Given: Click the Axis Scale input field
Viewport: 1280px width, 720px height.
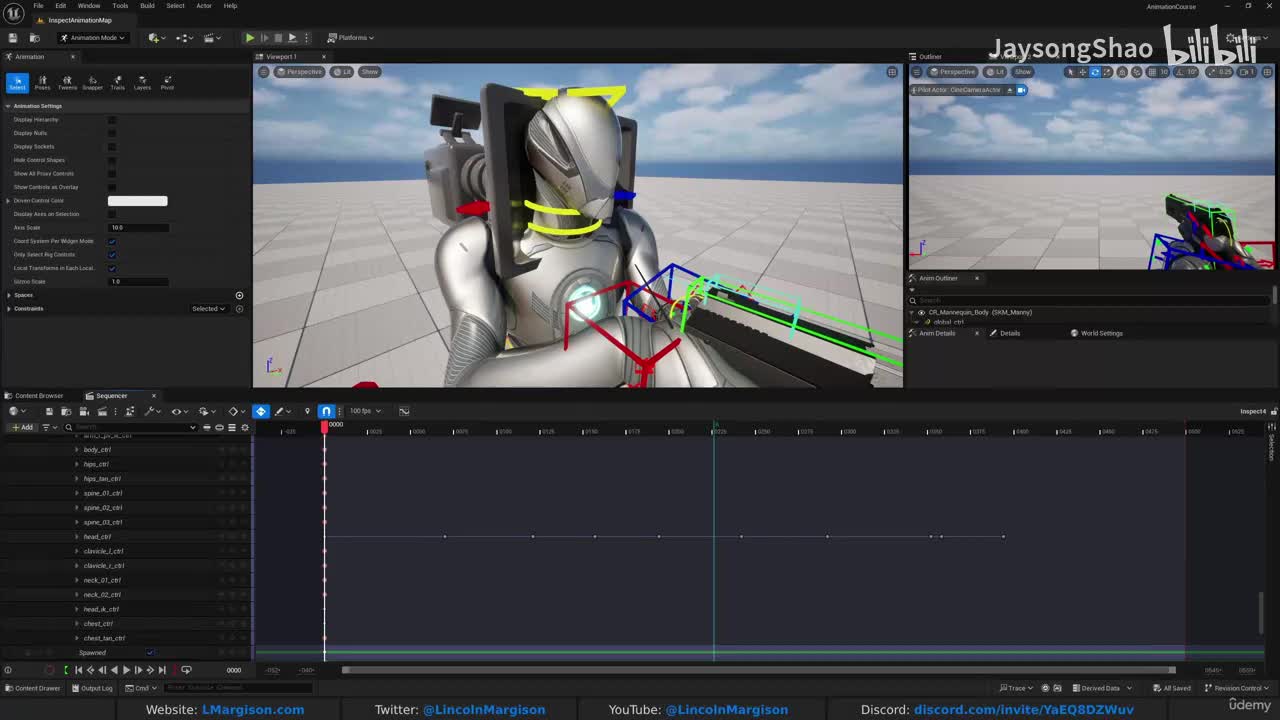Looking at the screenshot, I should 137,228.
